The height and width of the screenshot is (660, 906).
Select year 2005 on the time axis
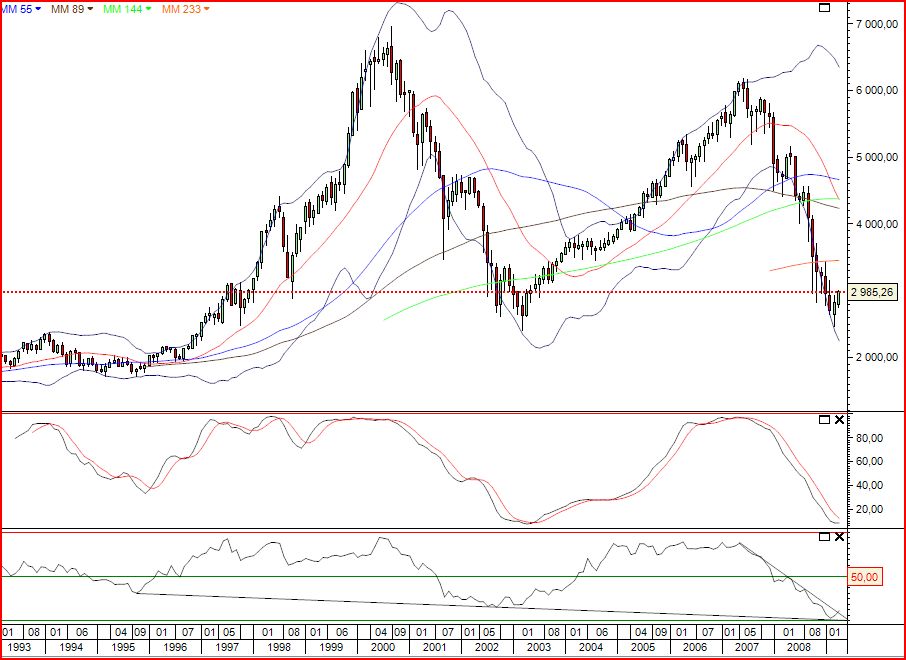tap(643, 647)
